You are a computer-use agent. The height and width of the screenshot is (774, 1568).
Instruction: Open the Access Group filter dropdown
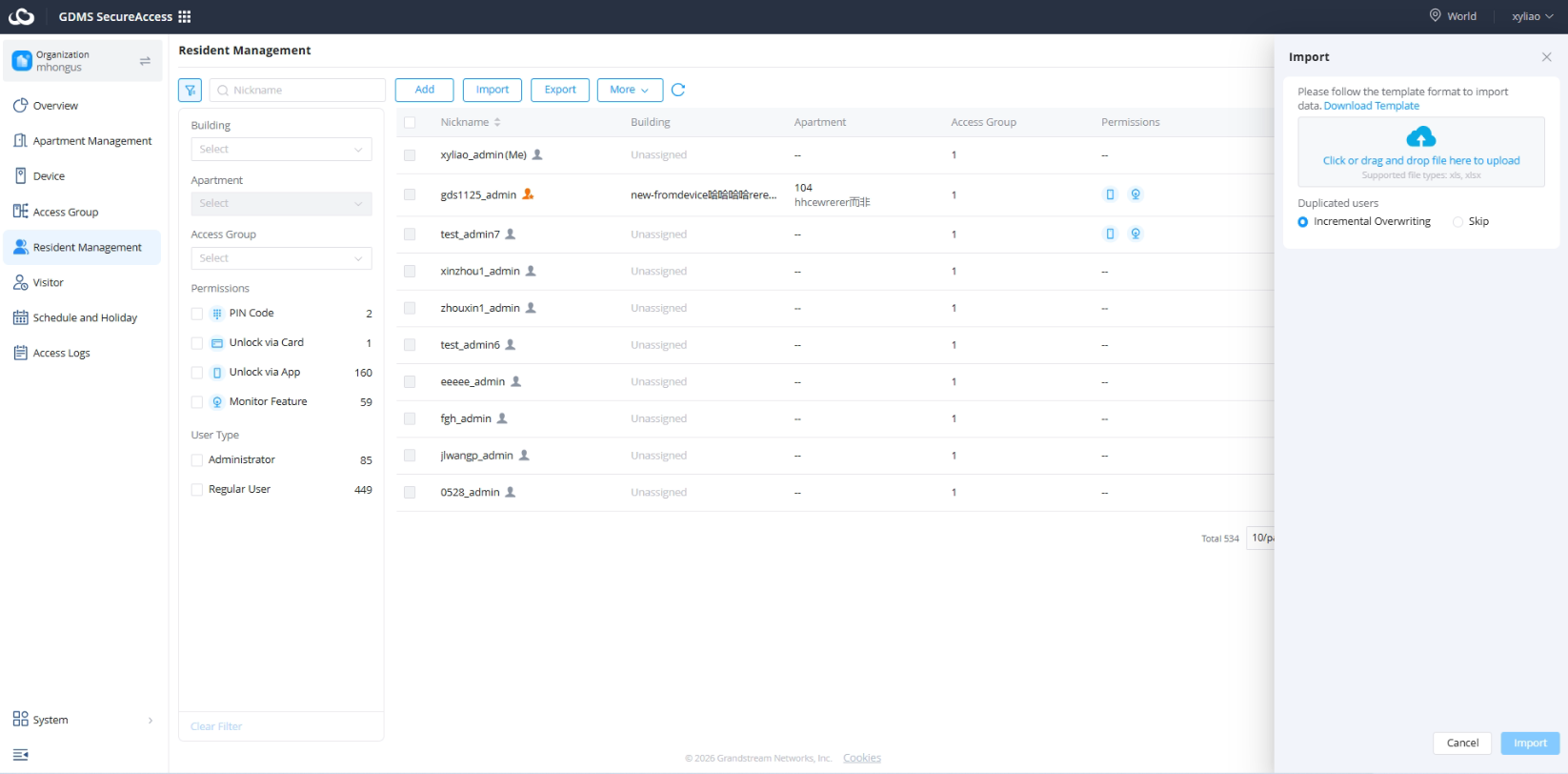(x=281, y=258)
